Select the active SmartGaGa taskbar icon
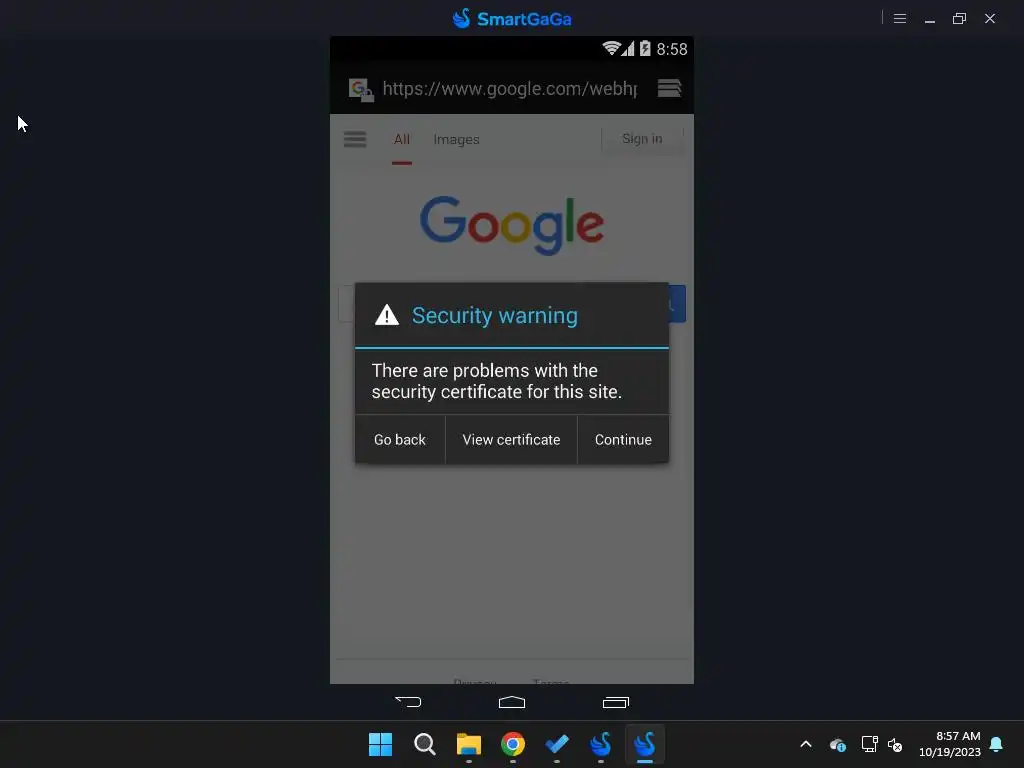 click(645, 744)
